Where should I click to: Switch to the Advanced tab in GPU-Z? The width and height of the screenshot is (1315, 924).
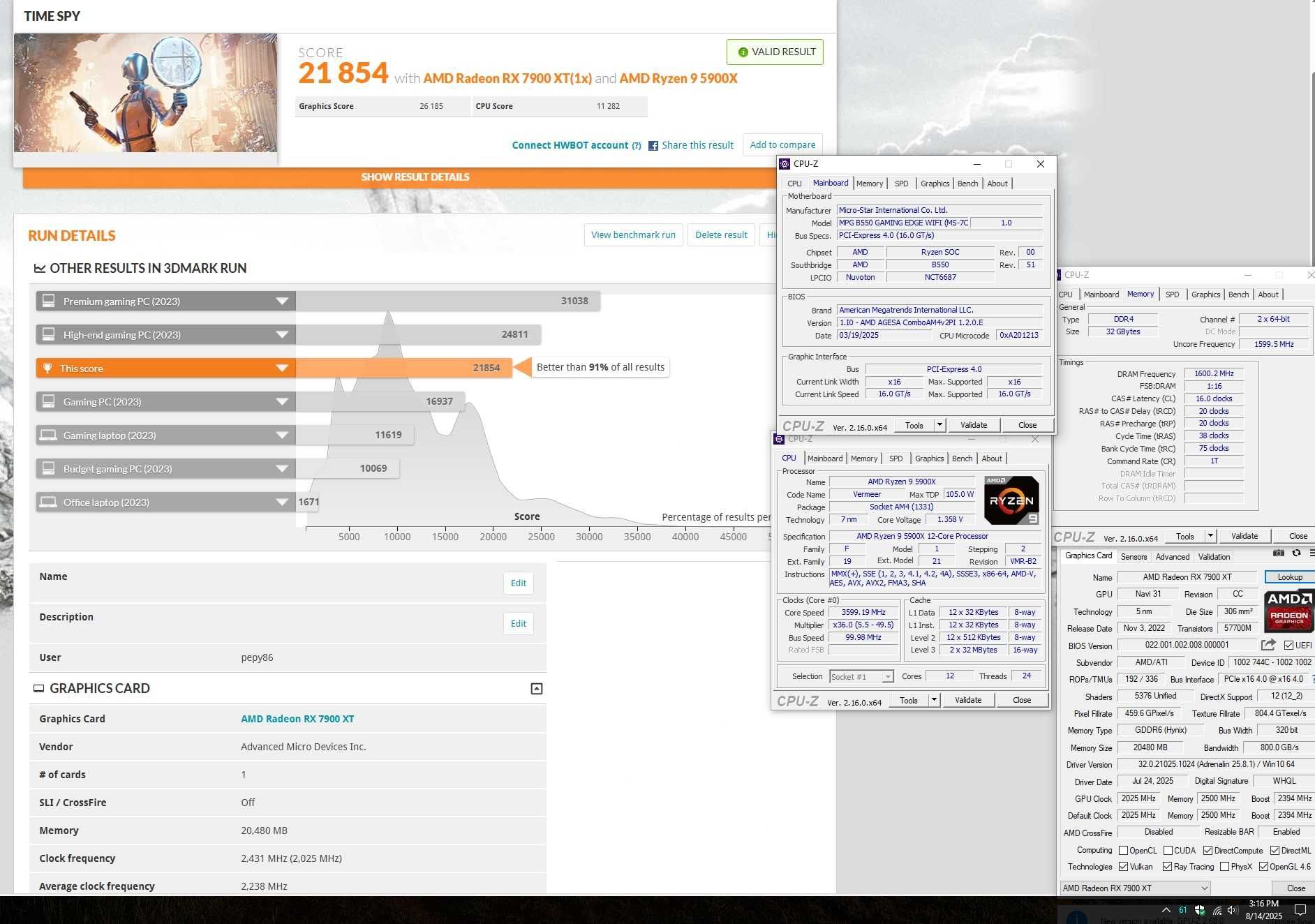pyautogui.click(x=1173, y=557)
